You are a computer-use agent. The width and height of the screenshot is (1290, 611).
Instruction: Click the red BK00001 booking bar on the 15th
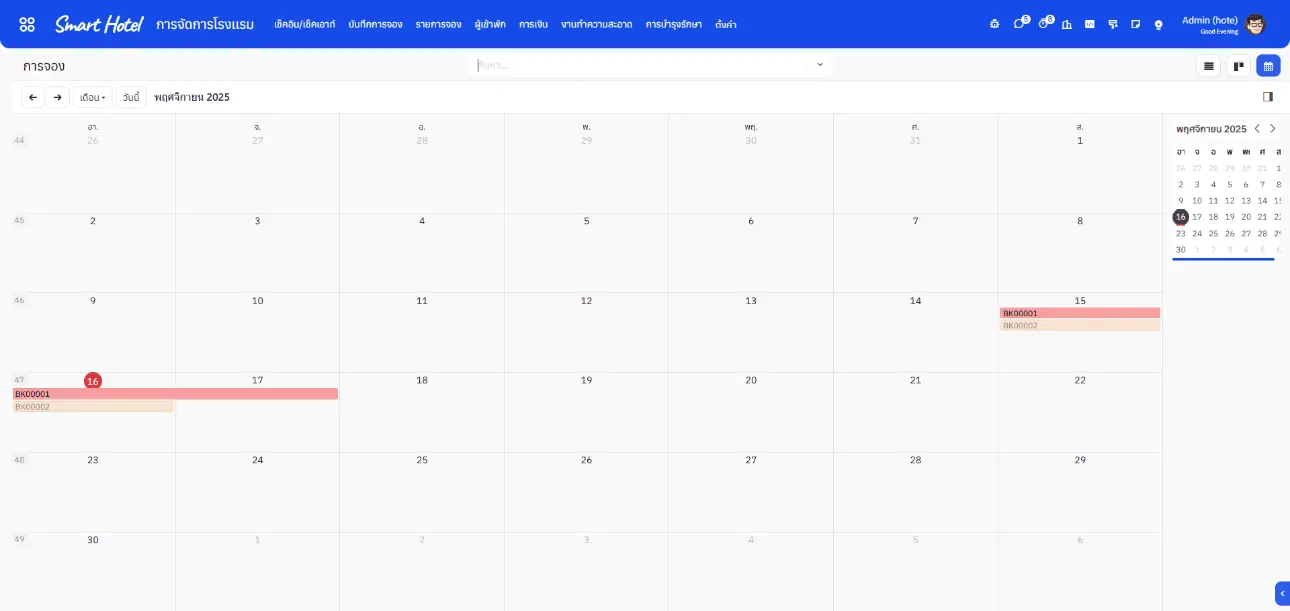tap(1079, 313)
